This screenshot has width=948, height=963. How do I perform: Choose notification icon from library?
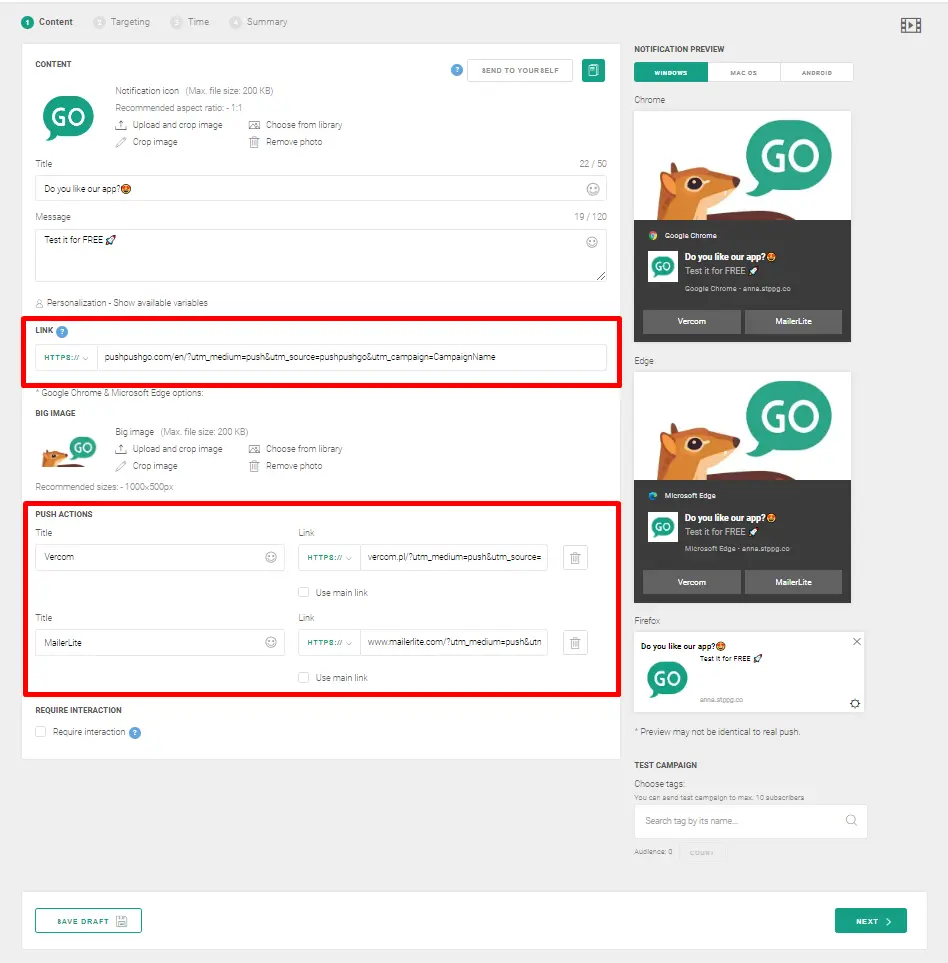pyautogui.click(x=295, y=125)
